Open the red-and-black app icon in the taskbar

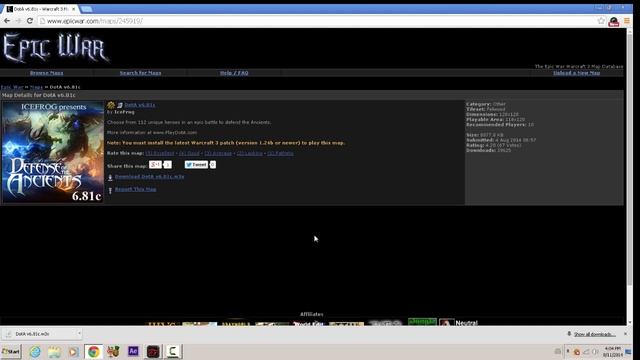(x=153, y=351)
